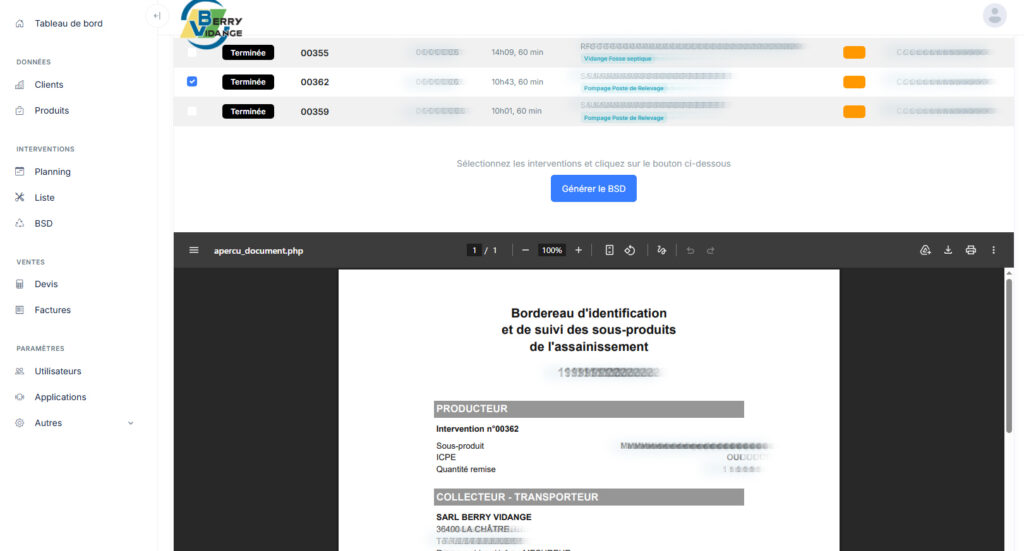Screen dimensions: 1024x551
Task: Open the PDF annotation draw tool
Action: (x=661, y=250)
